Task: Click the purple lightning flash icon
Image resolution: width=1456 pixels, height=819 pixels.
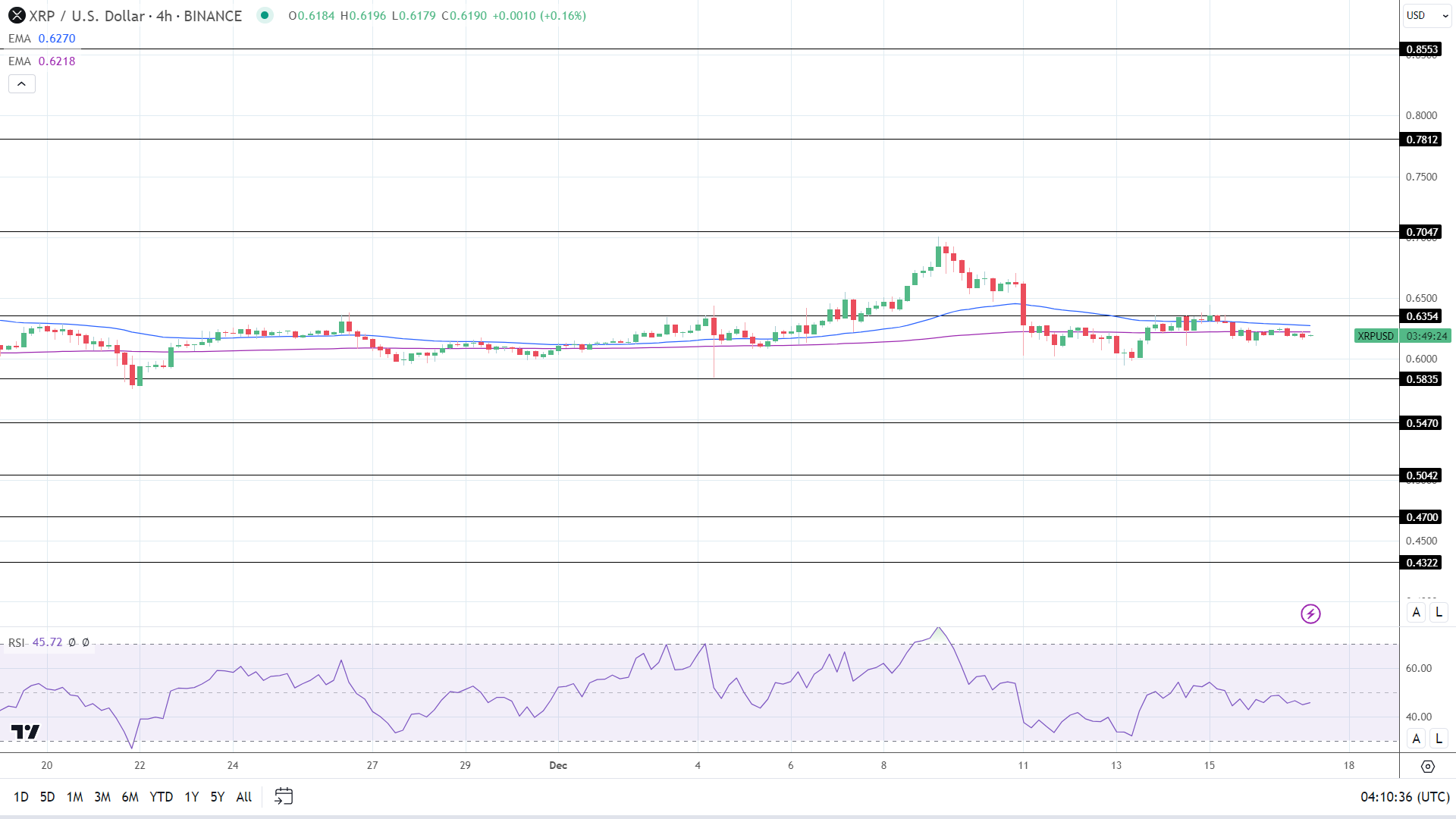Action: pyautogui.click(x=1310, y=613)
